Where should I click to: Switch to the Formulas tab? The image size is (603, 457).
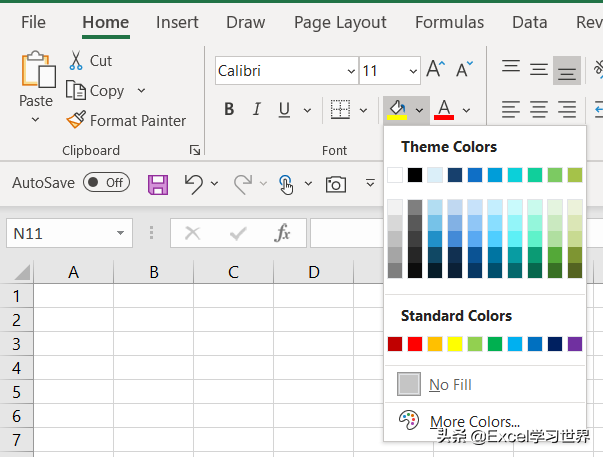point(450,22)
